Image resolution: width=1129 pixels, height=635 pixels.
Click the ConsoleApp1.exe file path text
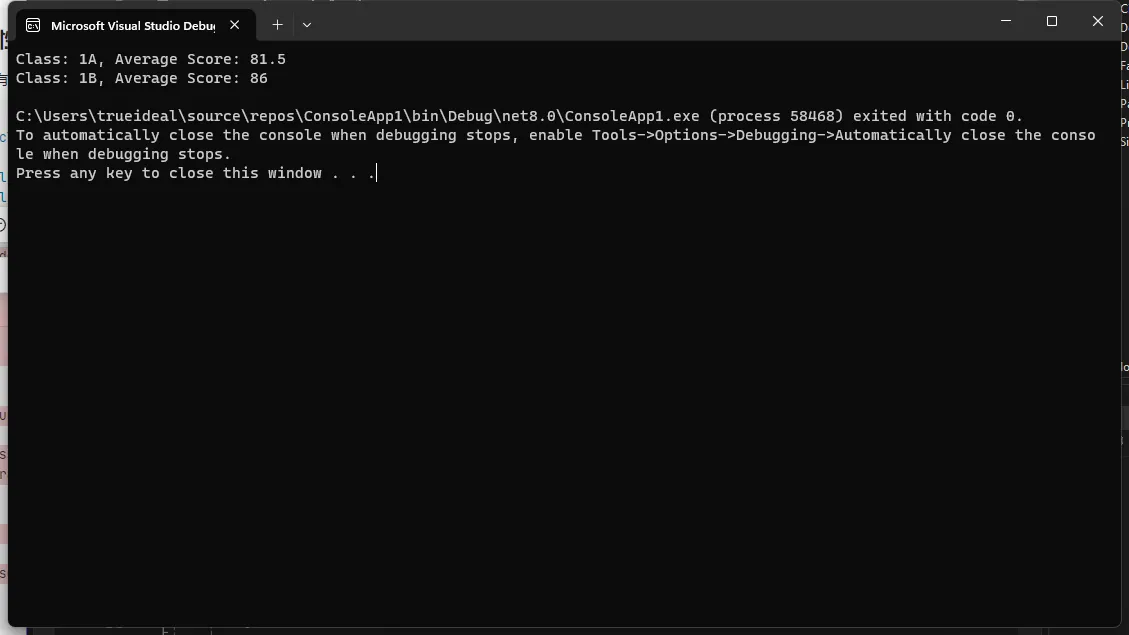(358, 116)
